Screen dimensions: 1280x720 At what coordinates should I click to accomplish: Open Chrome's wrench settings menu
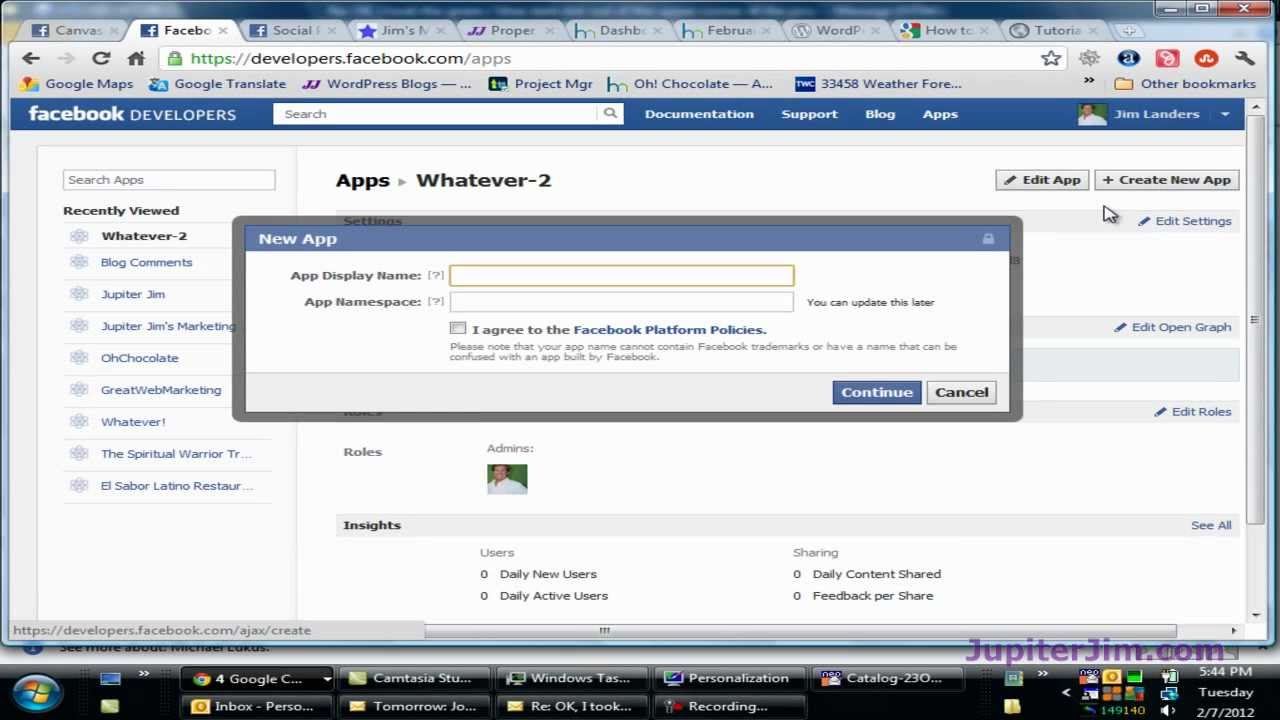1245,59
